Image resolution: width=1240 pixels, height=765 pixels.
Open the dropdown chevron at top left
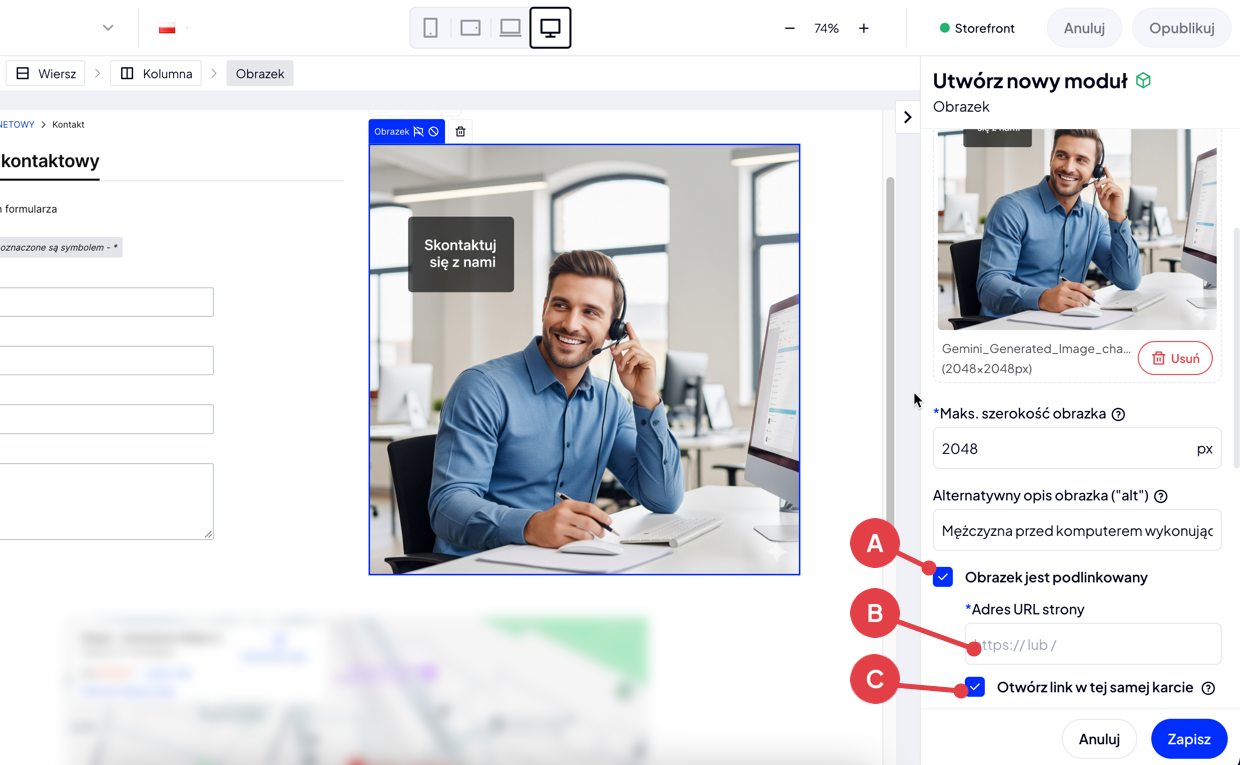click(108, 28)
